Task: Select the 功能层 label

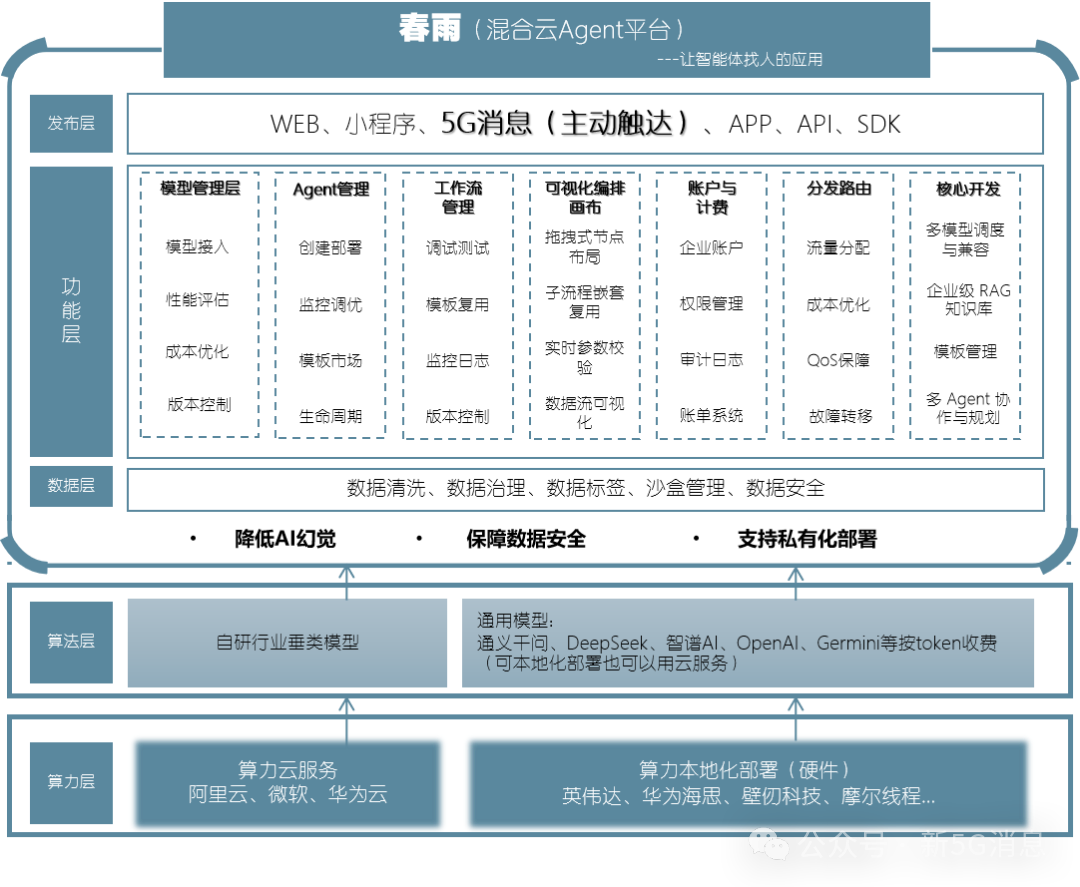Action: coord(71,311)
